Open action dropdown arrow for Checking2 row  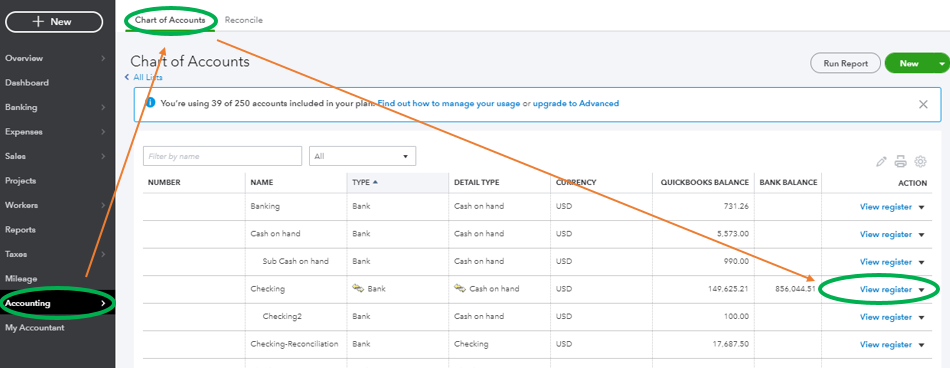[x=922, y=318]
